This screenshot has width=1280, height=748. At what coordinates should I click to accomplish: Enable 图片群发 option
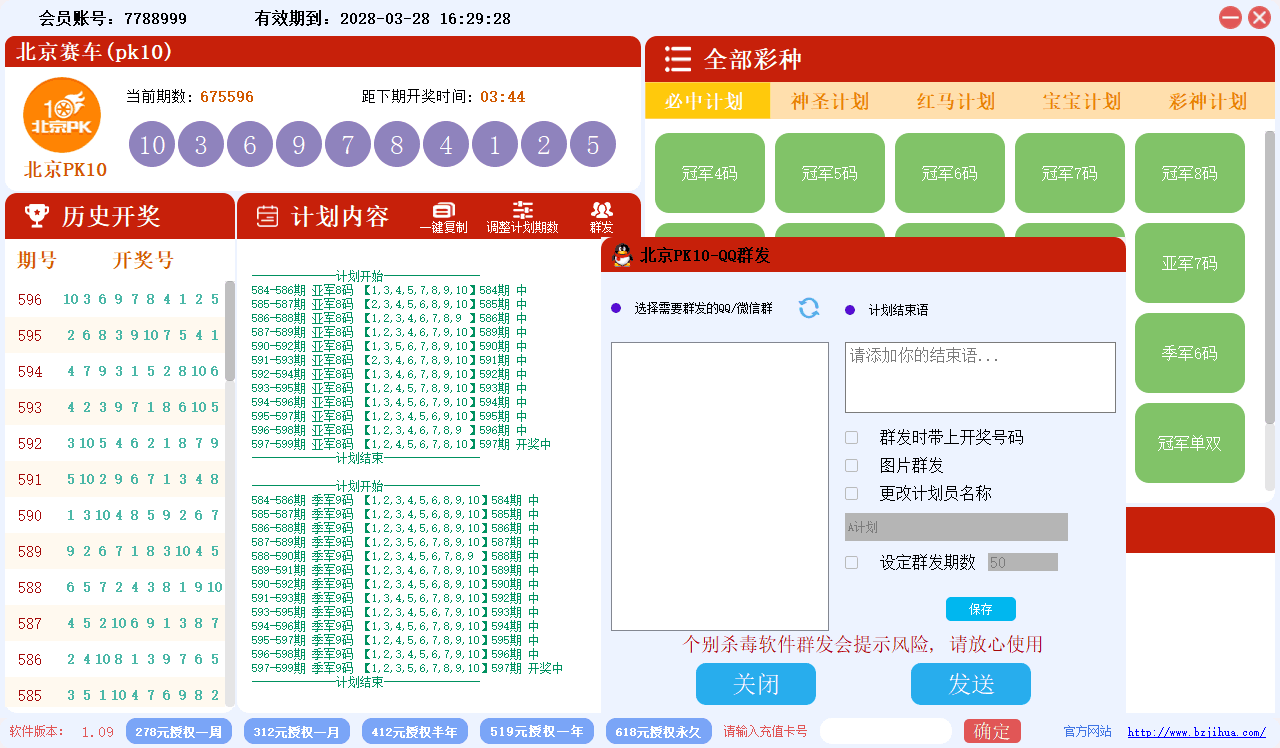pos(851,465)
